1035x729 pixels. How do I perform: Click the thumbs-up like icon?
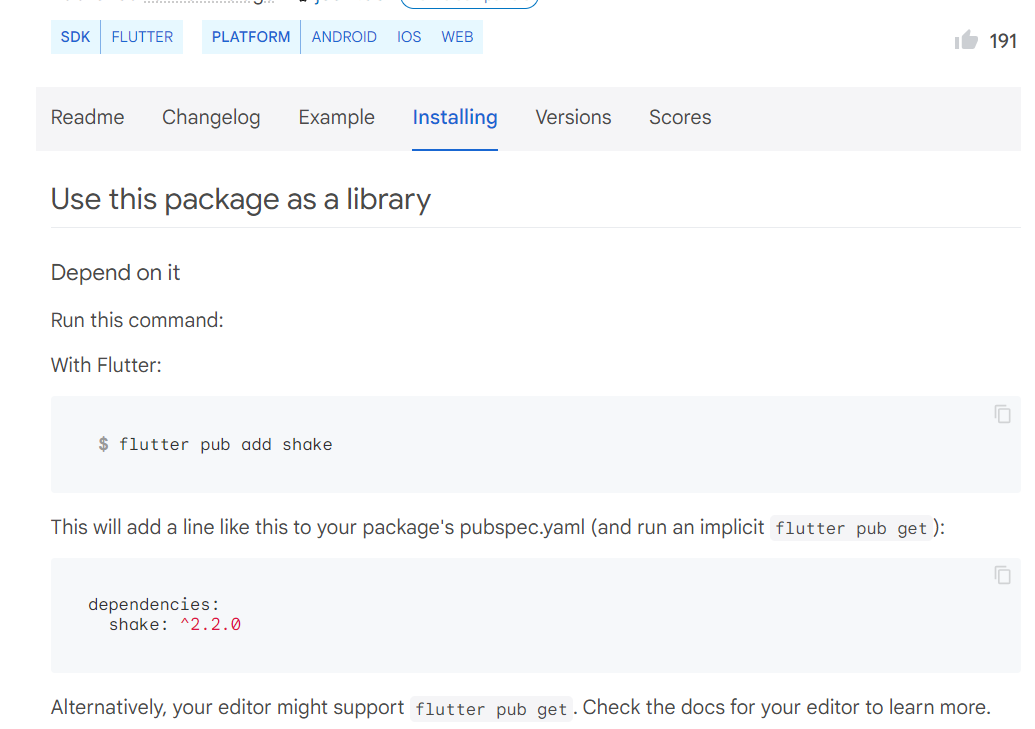[966, 40]
